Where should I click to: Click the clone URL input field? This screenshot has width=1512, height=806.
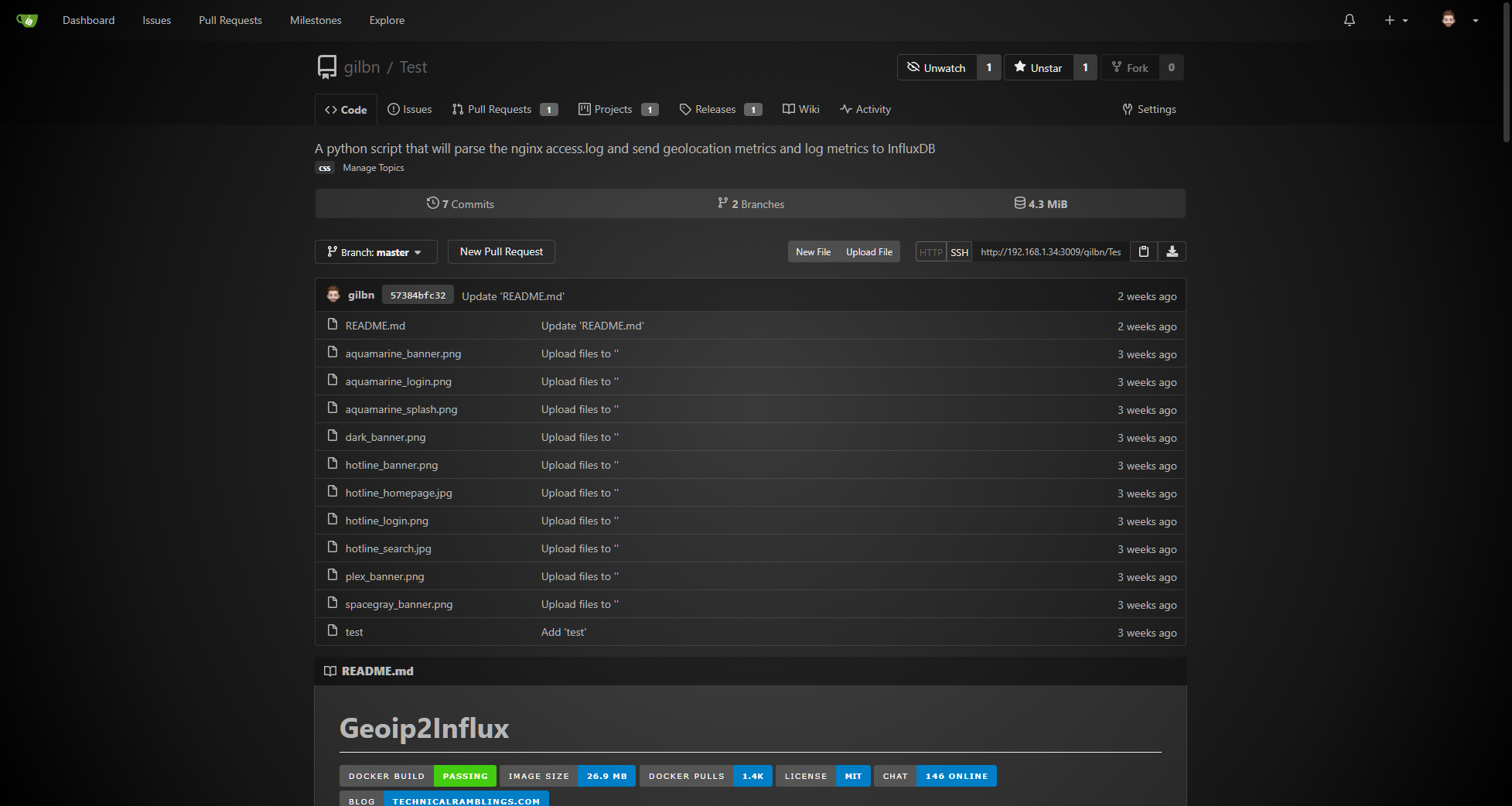(1050, 252)
